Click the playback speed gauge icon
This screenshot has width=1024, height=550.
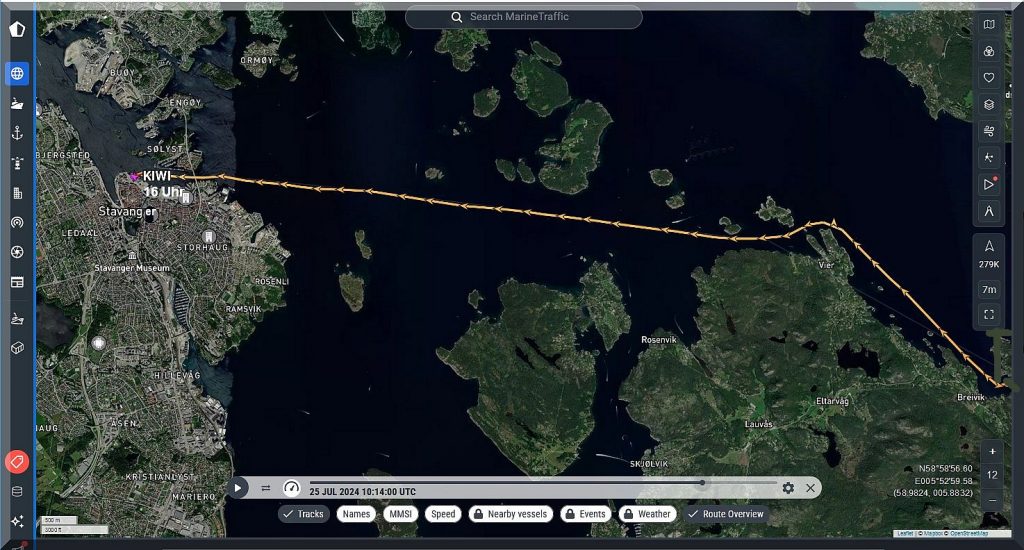[x=291, y=488]
